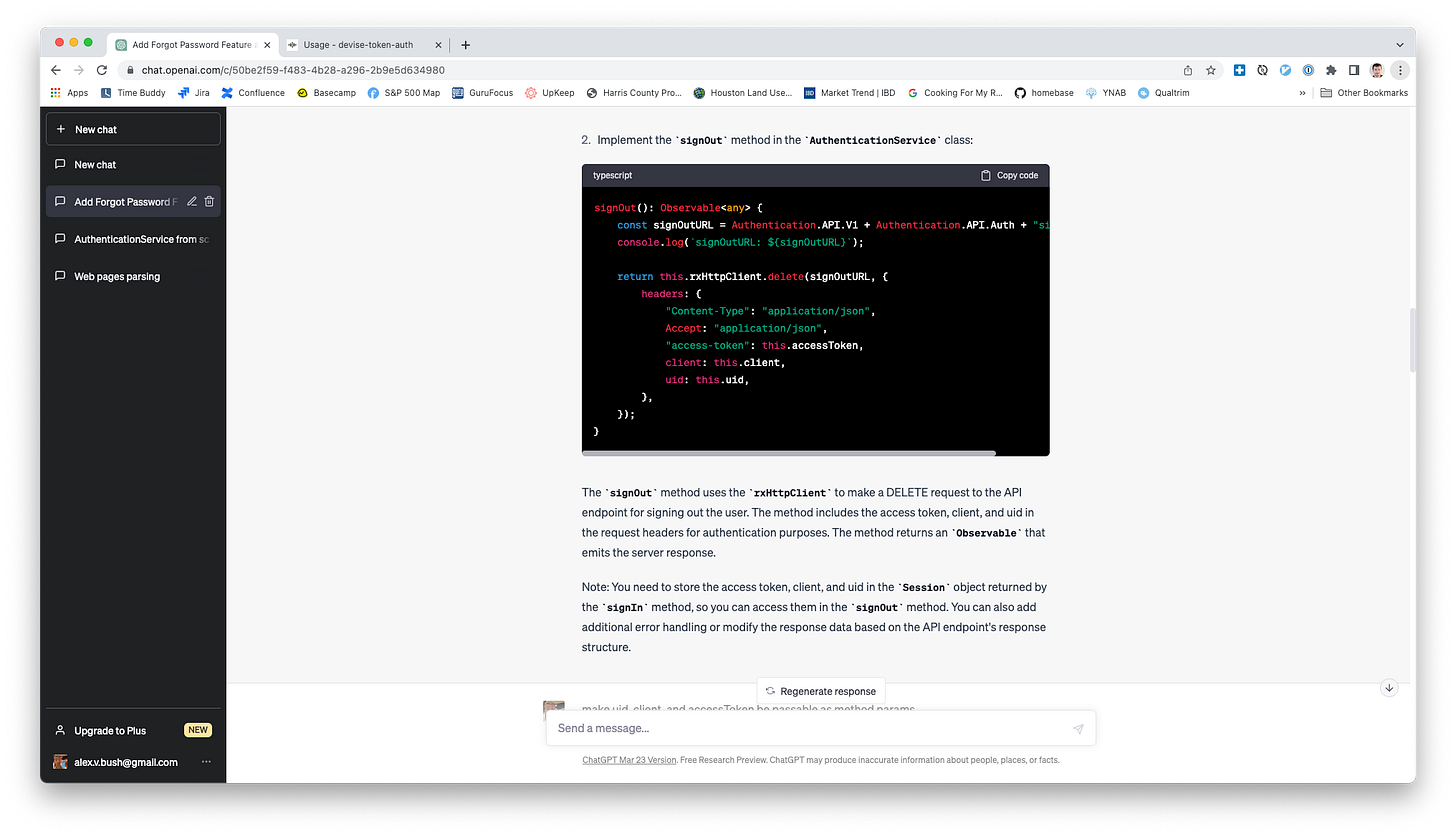Open the ChatGPT Mar 23 Version link
This screenshot has height=836, width=1456.
[x=629, y=760]
